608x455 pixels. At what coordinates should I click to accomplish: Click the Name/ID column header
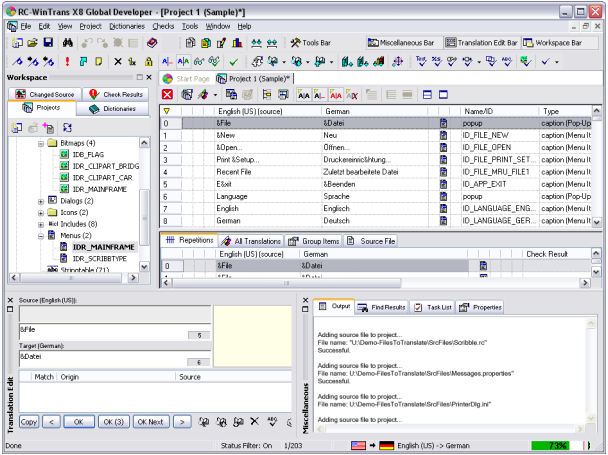click(499, 111)
